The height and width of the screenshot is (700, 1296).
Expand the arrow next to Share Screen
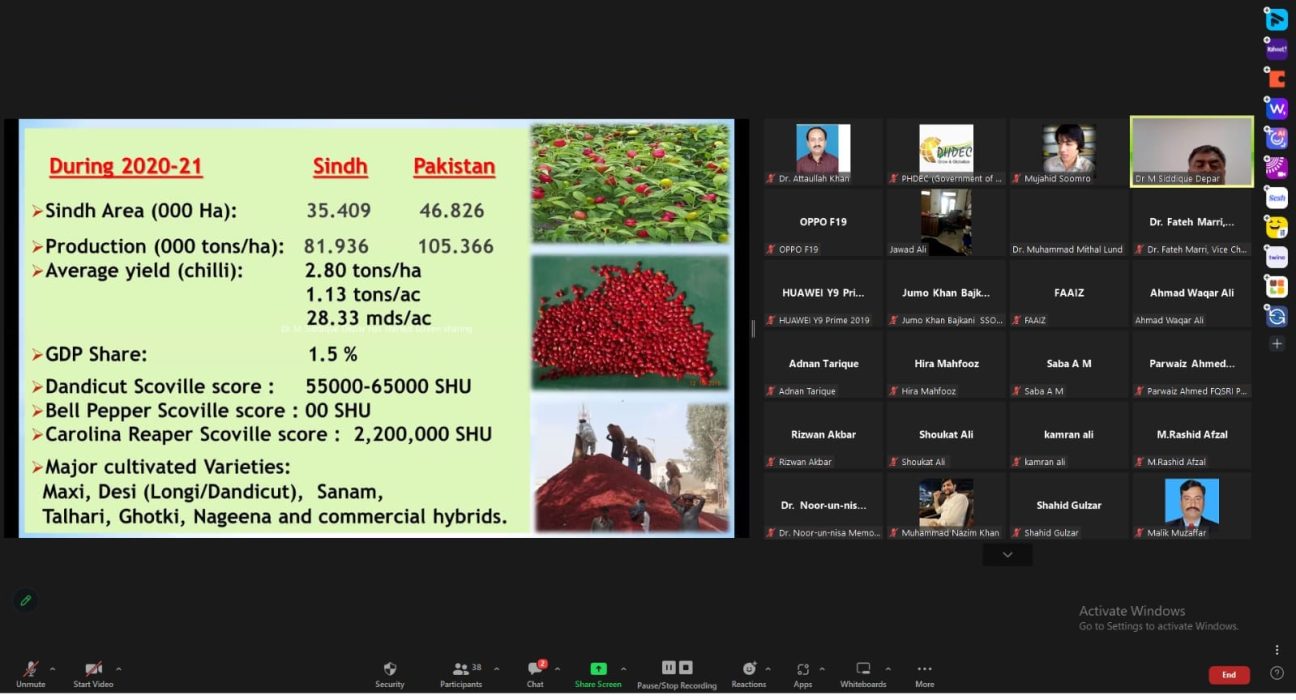[623, 669]
